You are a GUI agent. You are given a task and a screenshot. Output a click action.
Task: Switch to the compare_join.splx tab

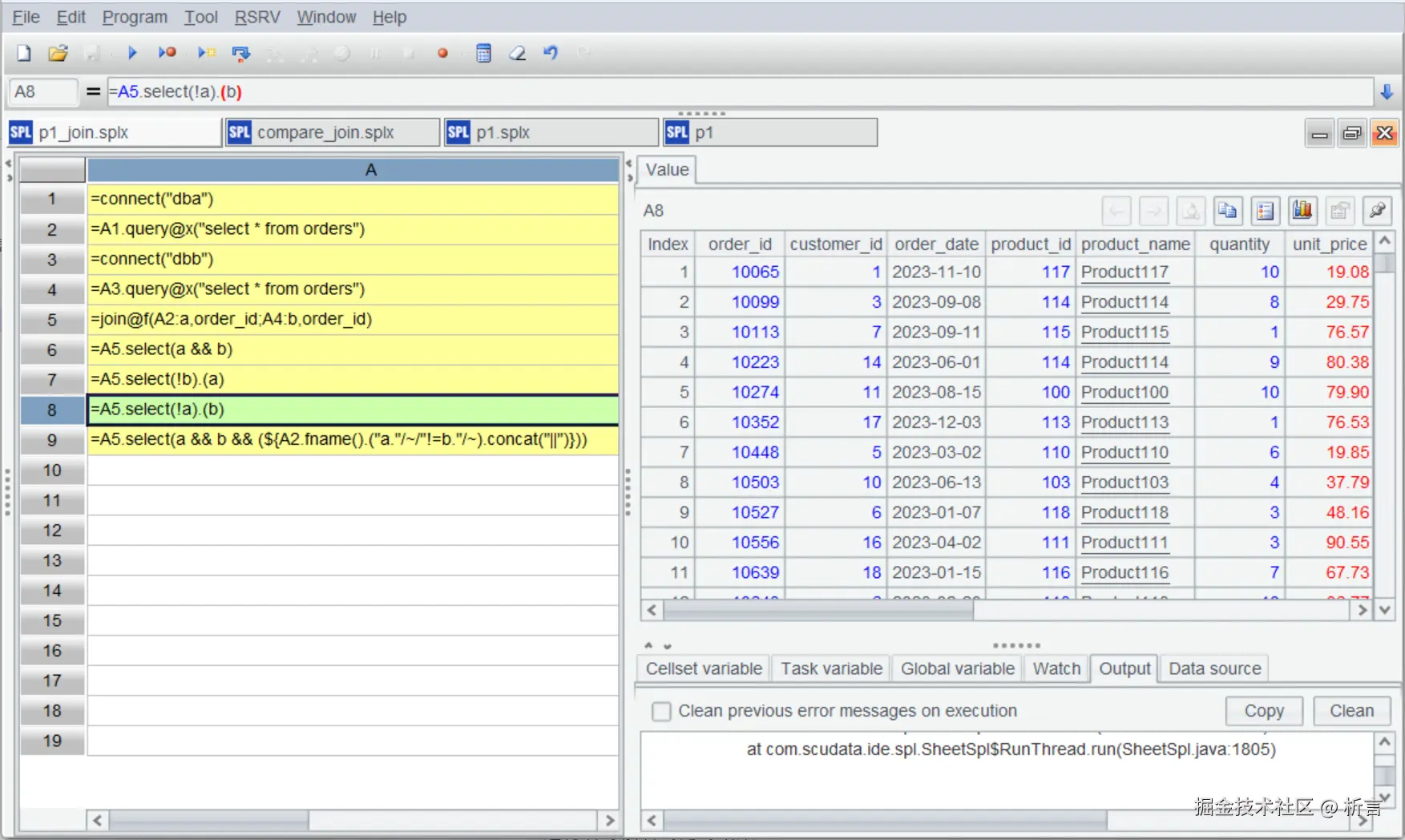tap(333, 132)
